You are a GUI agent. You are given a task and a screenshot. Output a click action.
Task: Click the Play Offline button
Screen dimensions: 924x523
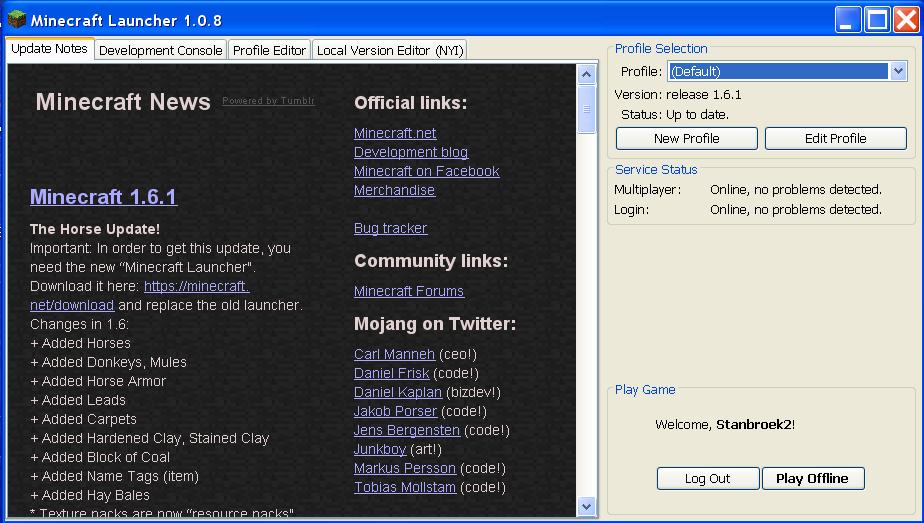pyautogui.click(x=812, y=478)
